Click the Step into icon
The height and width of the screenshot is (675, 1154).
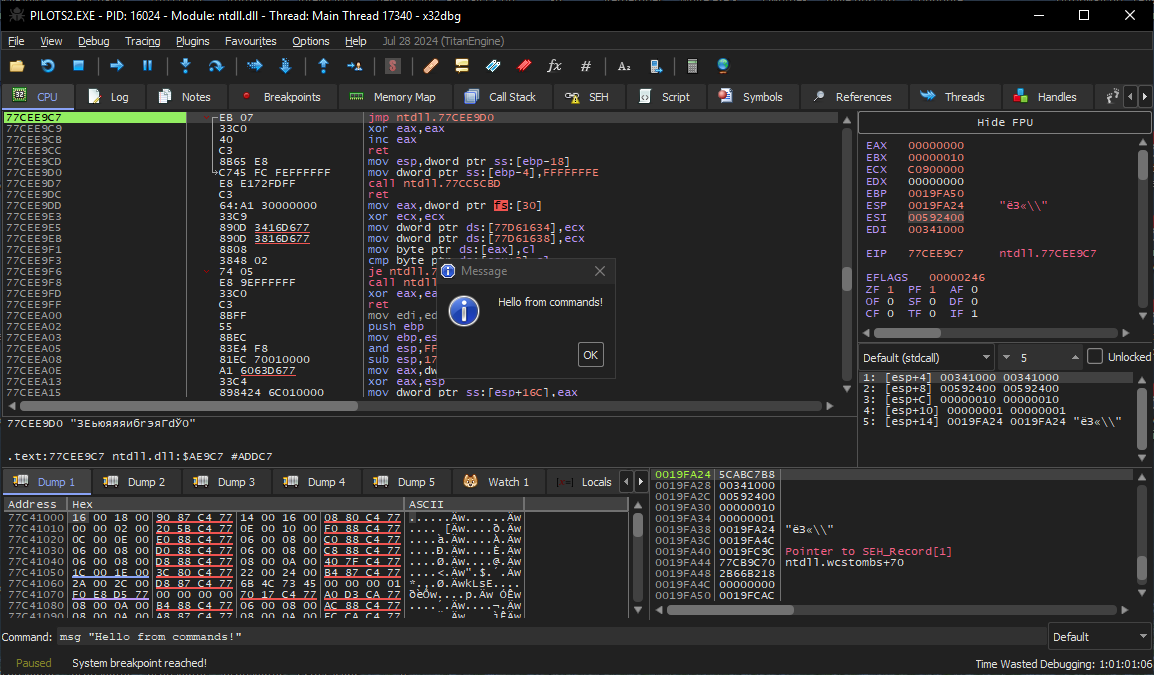pyautogui.click(x=185, y=66)
